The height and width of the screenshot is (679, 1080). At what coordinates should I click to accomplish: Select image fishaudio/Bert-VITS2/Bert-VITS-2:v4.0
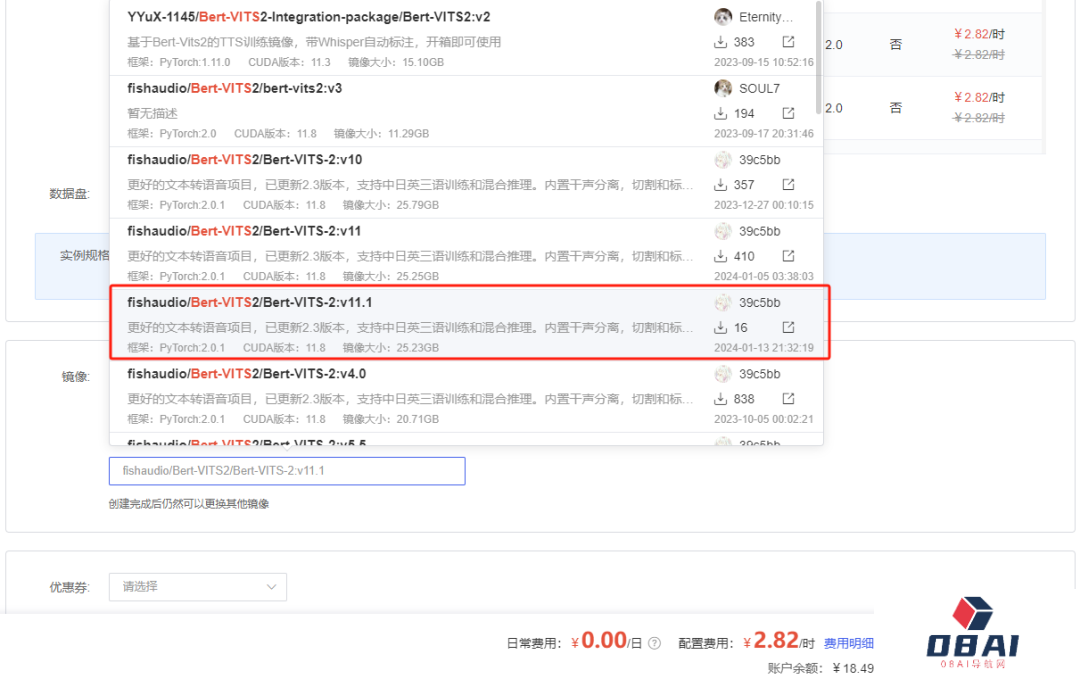(466, 397)
